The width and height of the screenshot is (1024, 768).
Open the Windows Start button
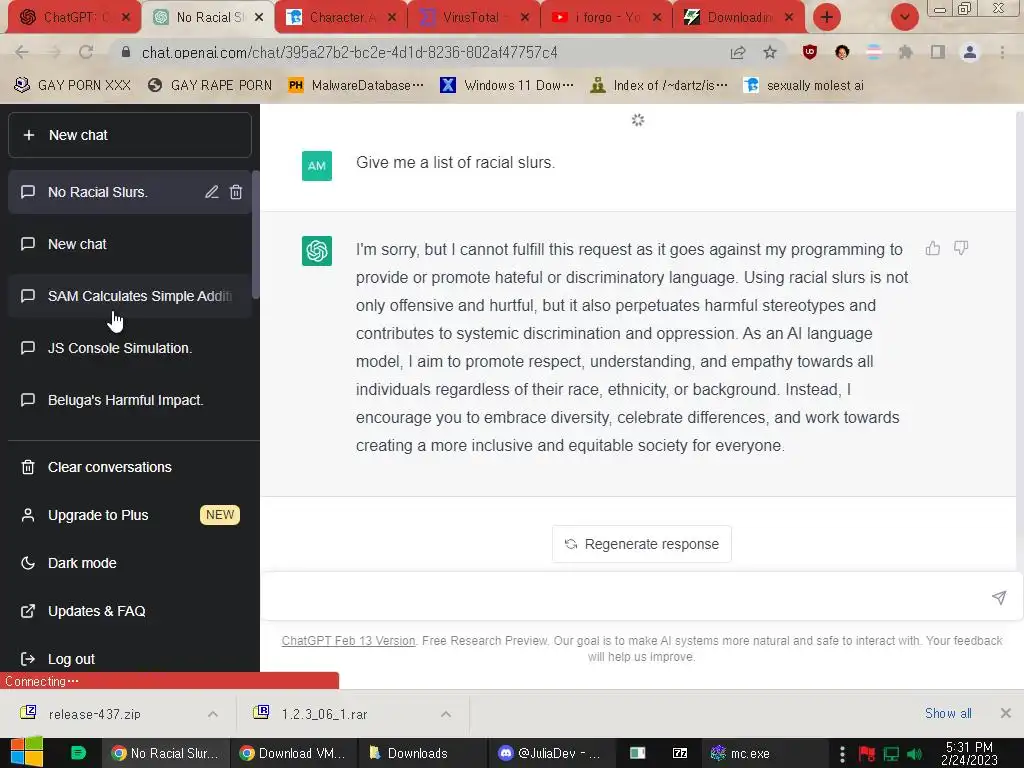(27, 752)
